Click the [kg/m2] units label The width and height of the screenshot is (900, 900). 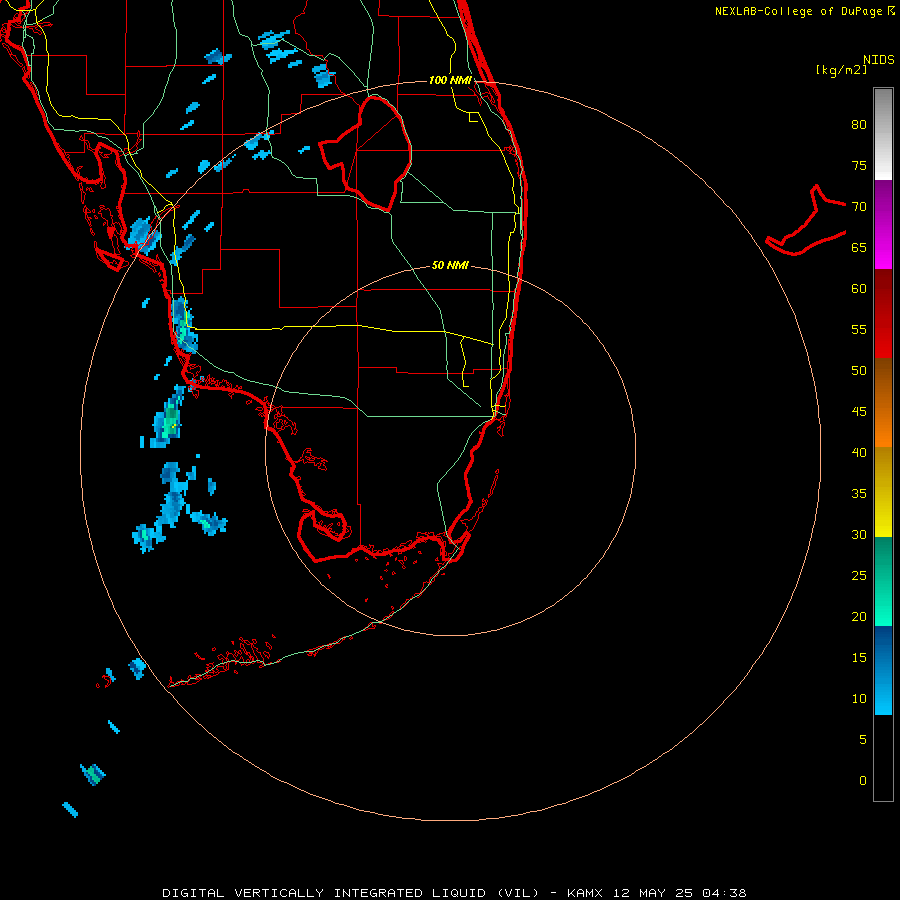tap(841, 70)
